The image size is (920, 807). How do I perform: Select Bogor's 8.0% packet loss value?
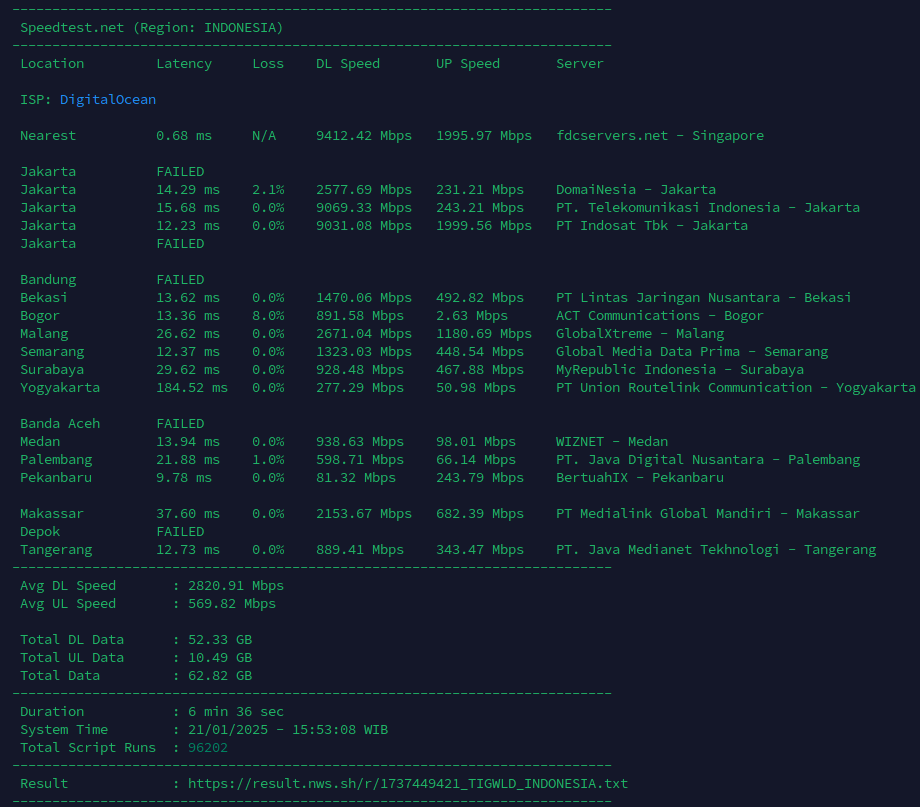268,315
